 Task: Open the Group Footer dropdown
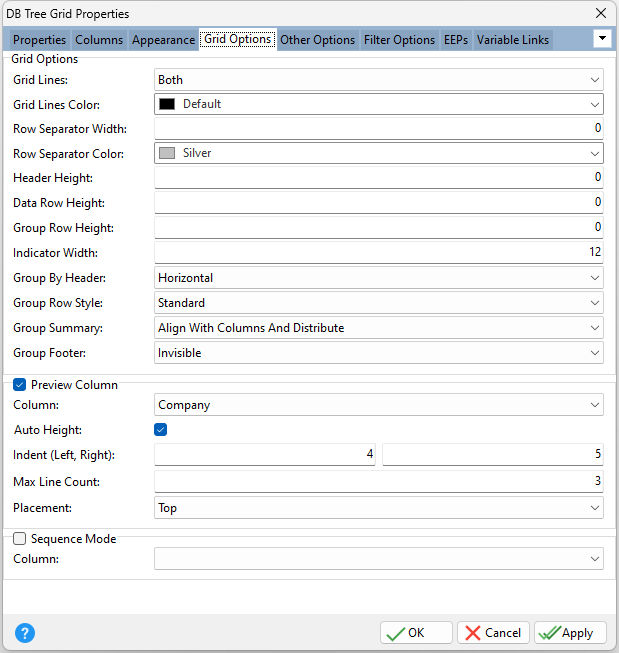click(379, 353)
